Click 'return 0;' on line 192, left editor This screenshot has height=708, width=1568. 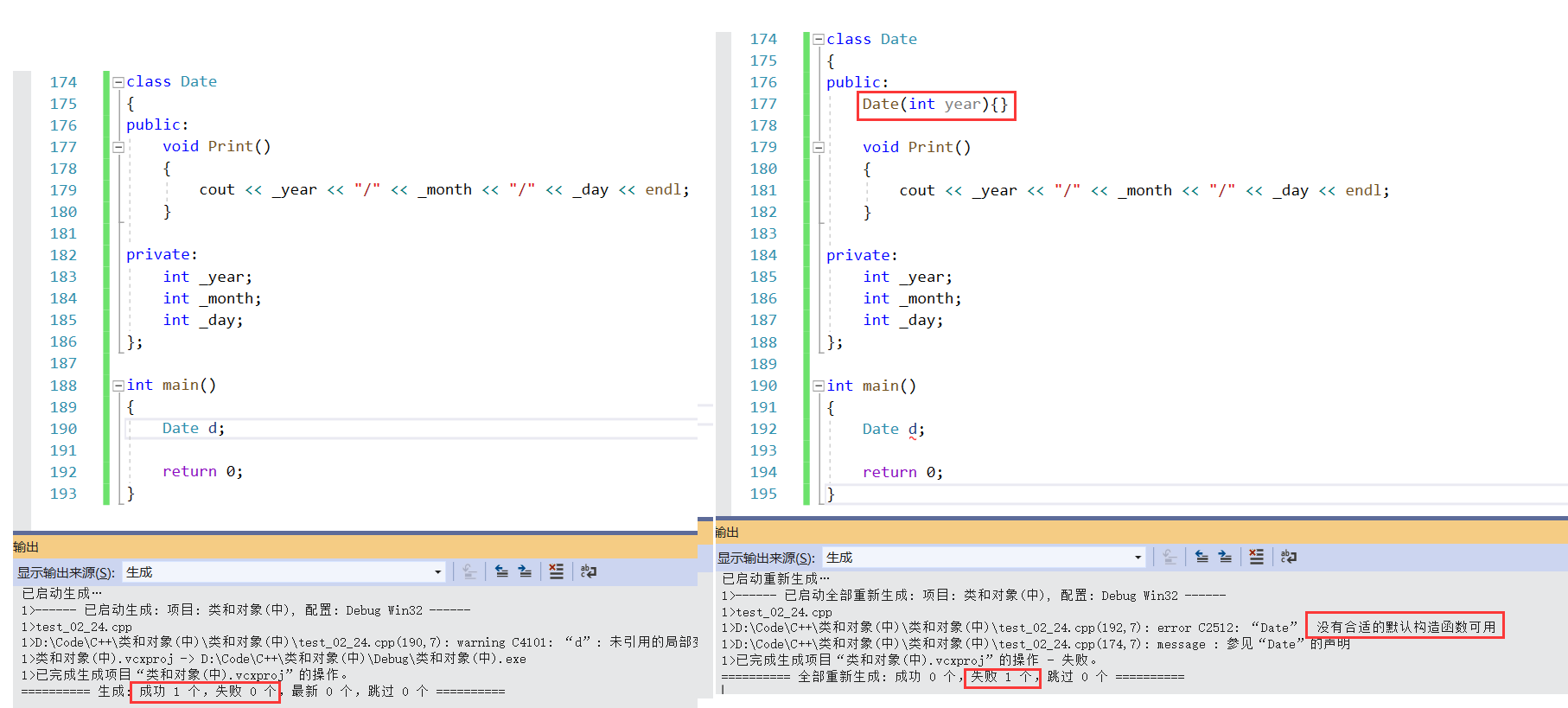203,471
